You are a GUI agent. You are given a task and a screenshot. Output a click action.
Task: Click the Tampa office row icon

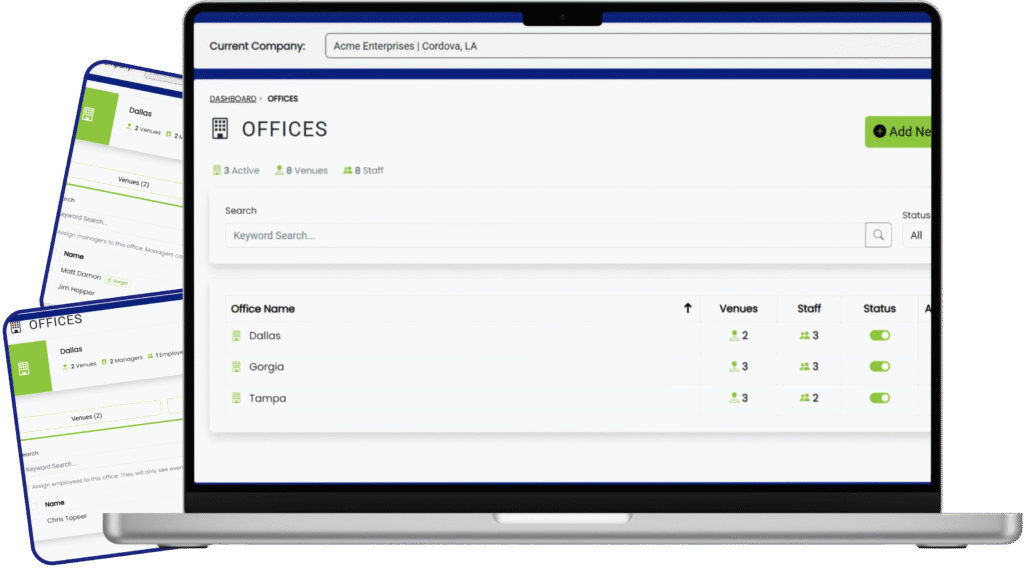tap(236, 398)
